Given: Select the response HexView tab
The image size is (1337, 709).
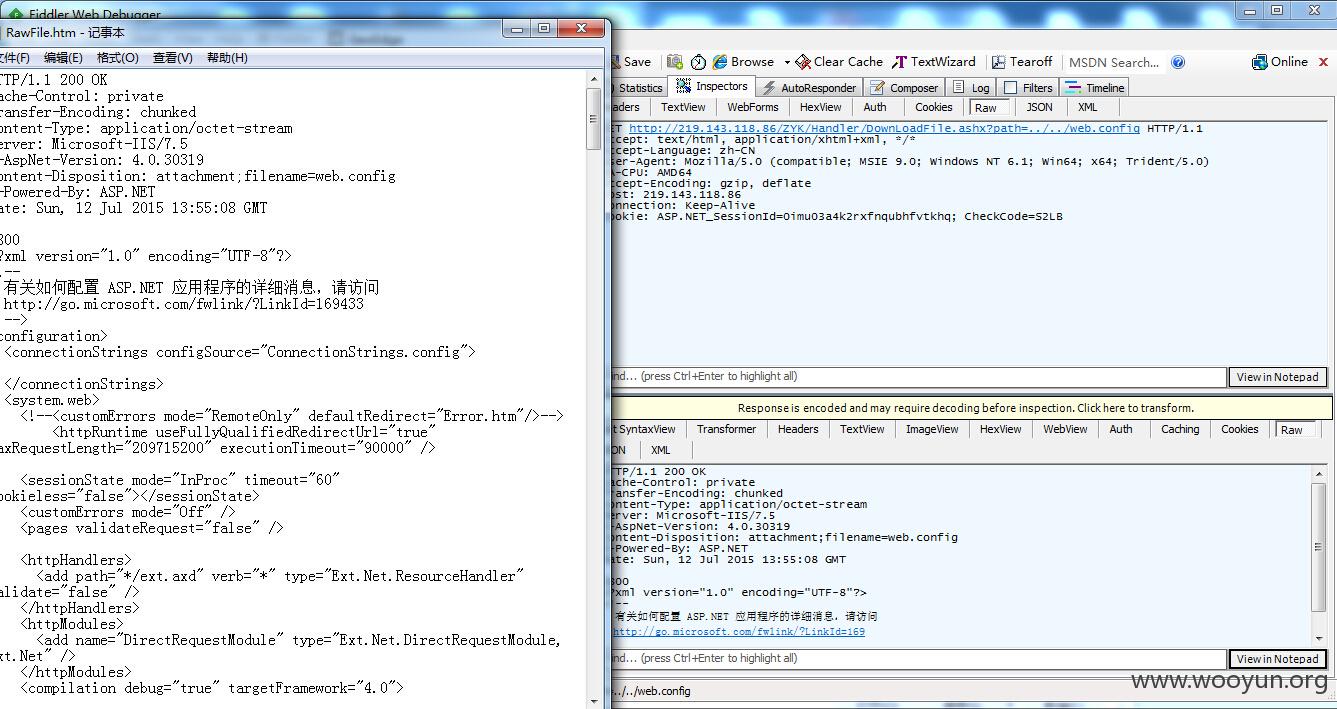Looking at the screenshot, I should [x=1000, y=429].
